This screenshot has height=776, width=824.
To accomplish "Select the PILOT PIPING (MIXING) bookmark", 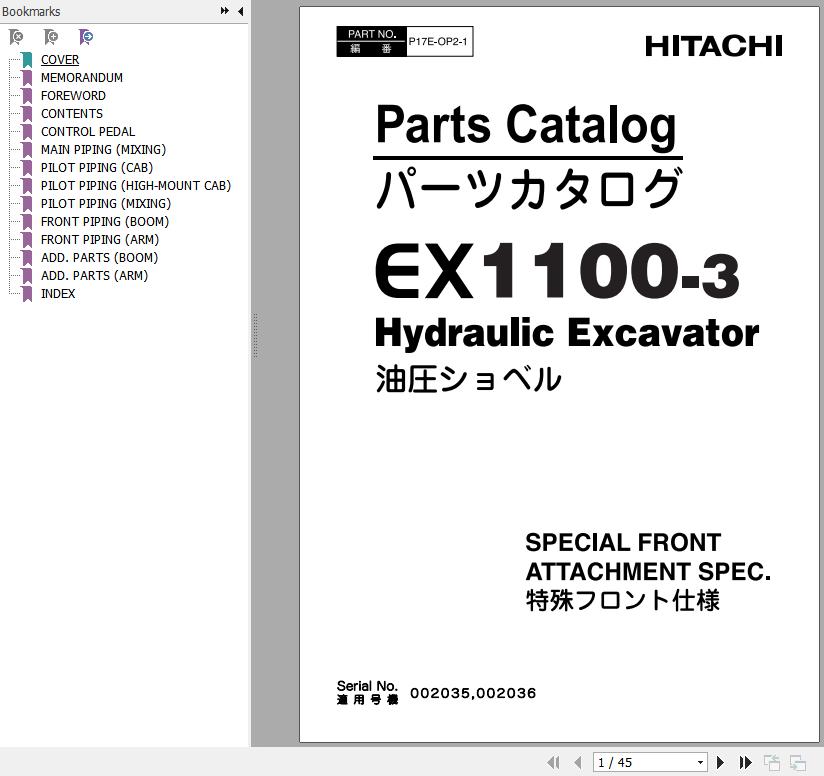I will 106,203.
